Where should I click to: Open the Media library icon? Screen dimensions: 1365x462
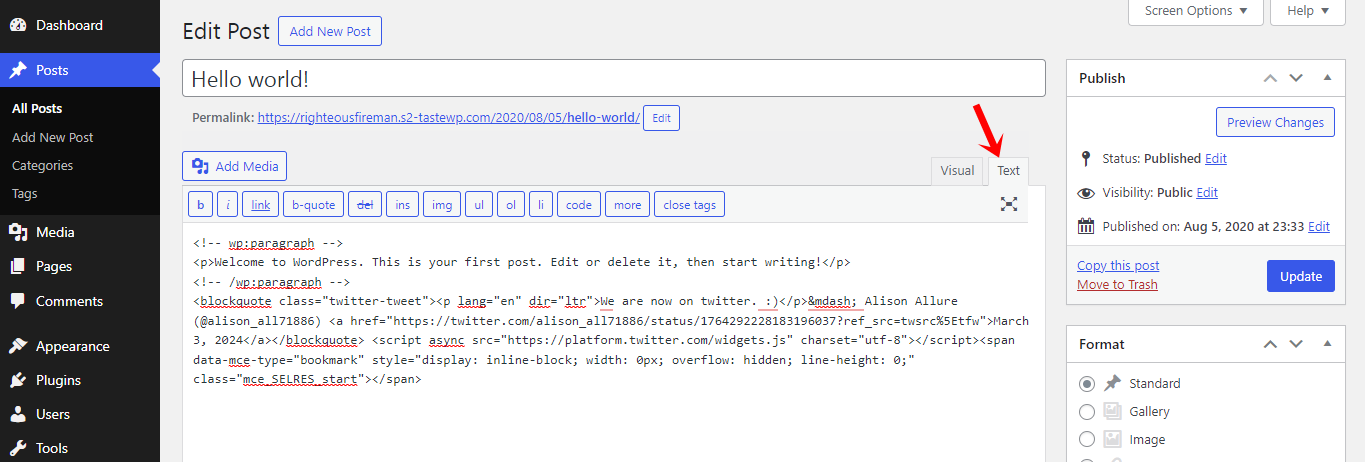[x=18, y=232]
